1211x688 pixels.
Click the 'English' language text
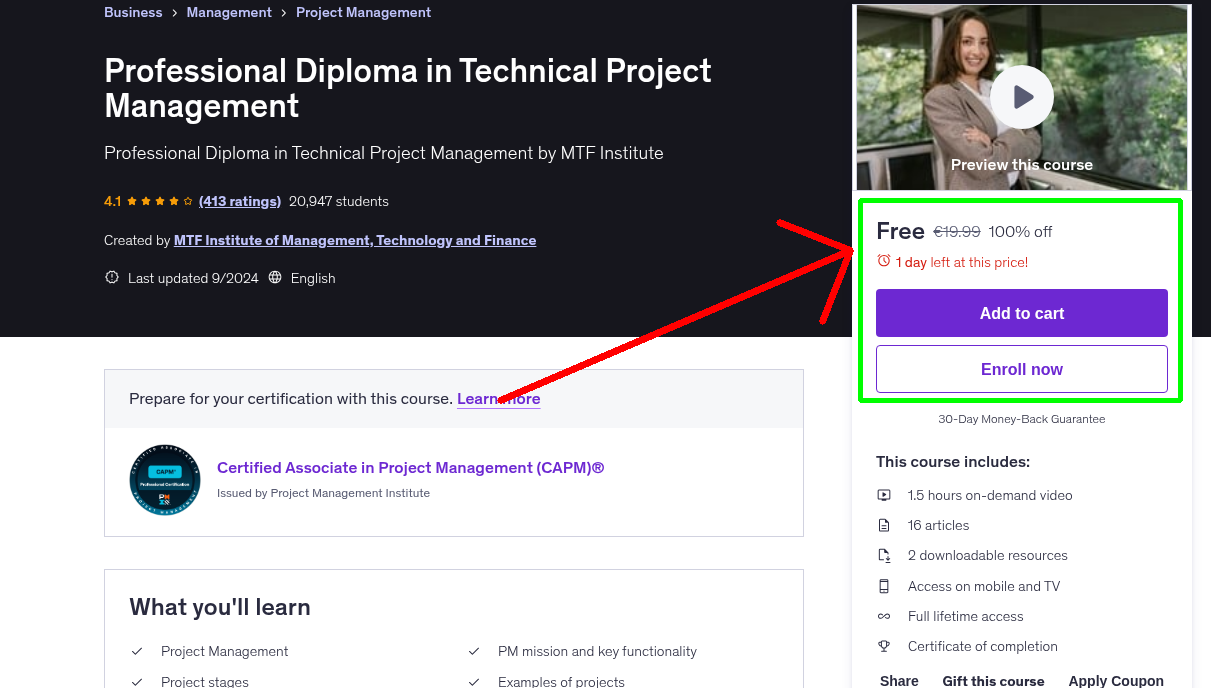[313, 278]
